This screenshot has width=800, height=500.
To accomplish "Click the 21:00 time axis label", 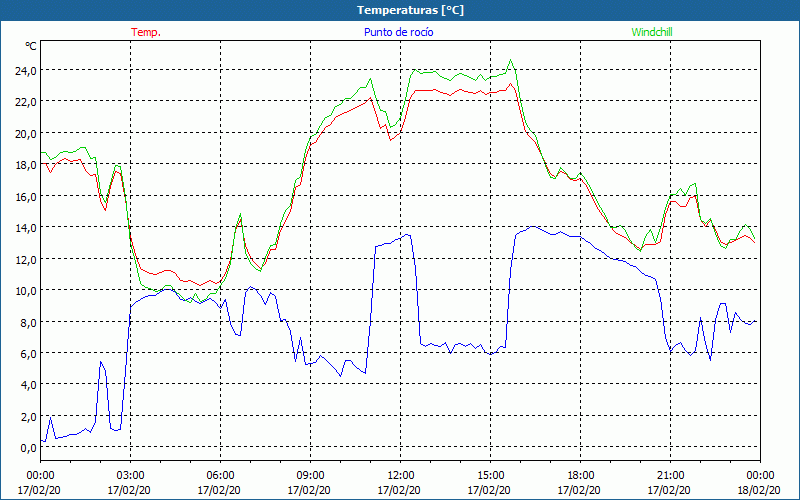I will point(670,476).
